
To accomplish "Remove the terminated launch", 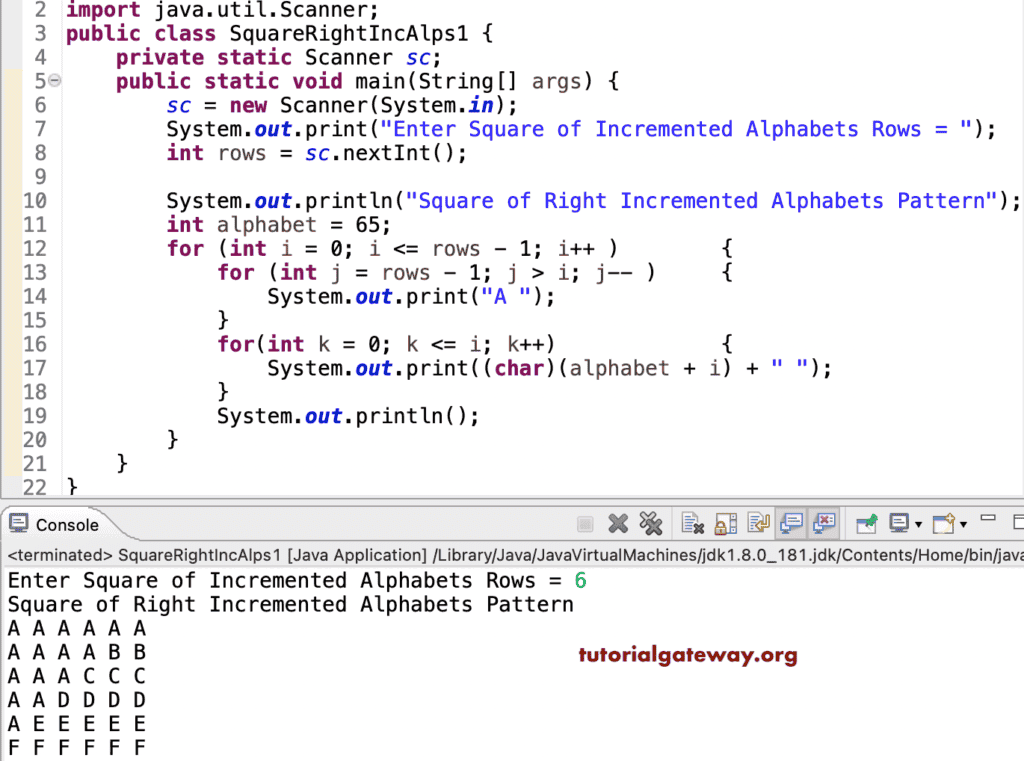I will (x=617, y=523).
